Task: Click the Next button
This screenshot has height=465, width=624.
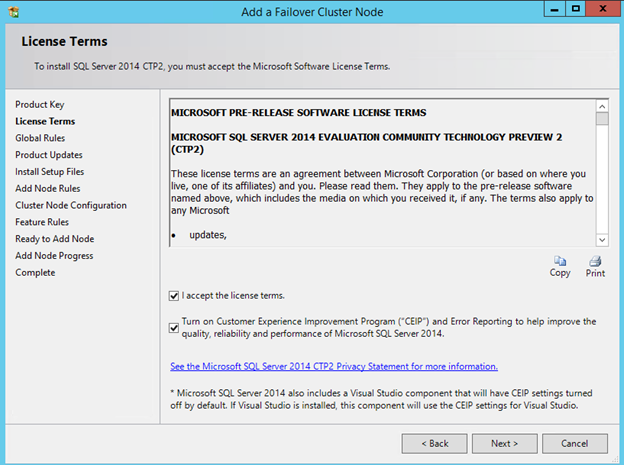Action: click(504, 443)
